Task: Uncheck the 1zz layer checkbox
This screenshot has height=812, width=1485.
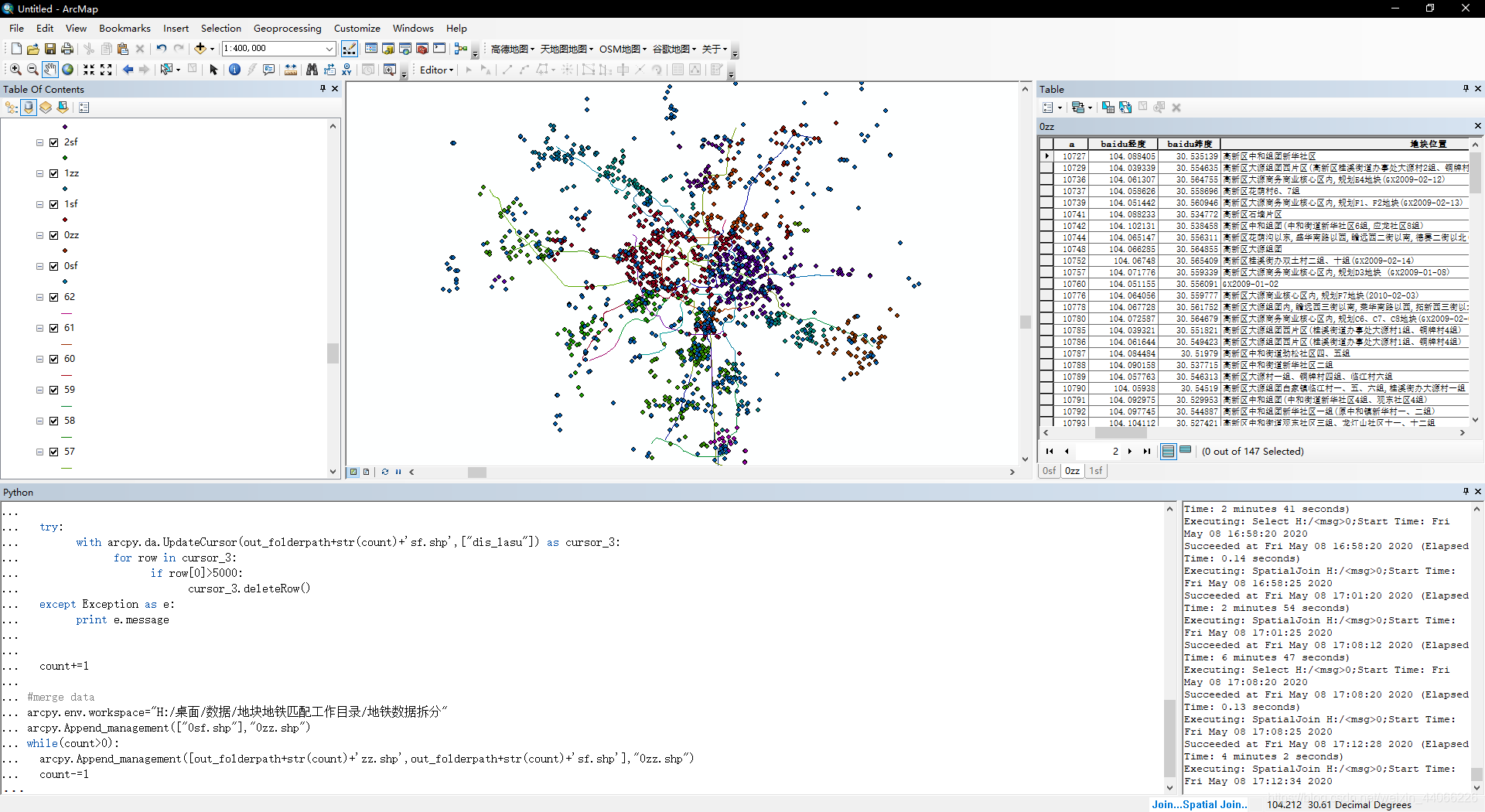Action: [54, 173]
